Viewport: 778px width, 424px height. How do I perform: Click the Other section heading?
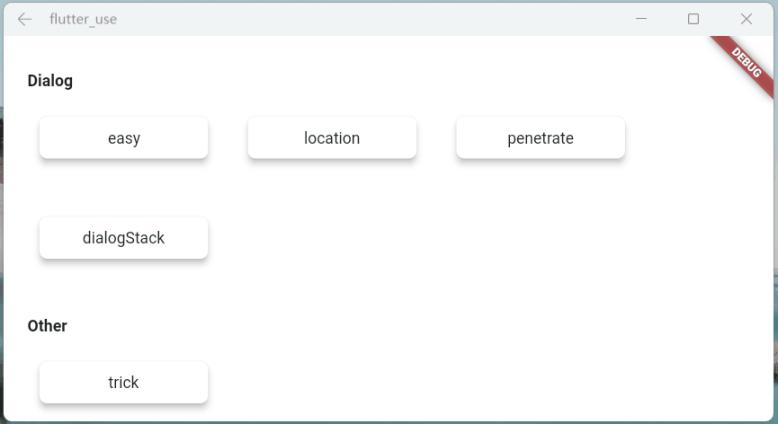[x=47, y=326]
